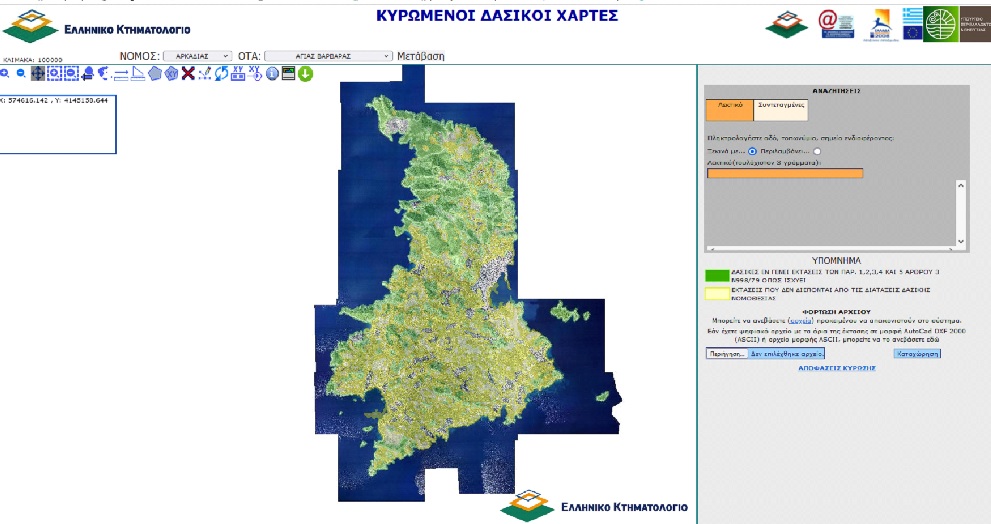
Task: Click the zoom in magnifier tool
Action: click(x=5, y=73)
